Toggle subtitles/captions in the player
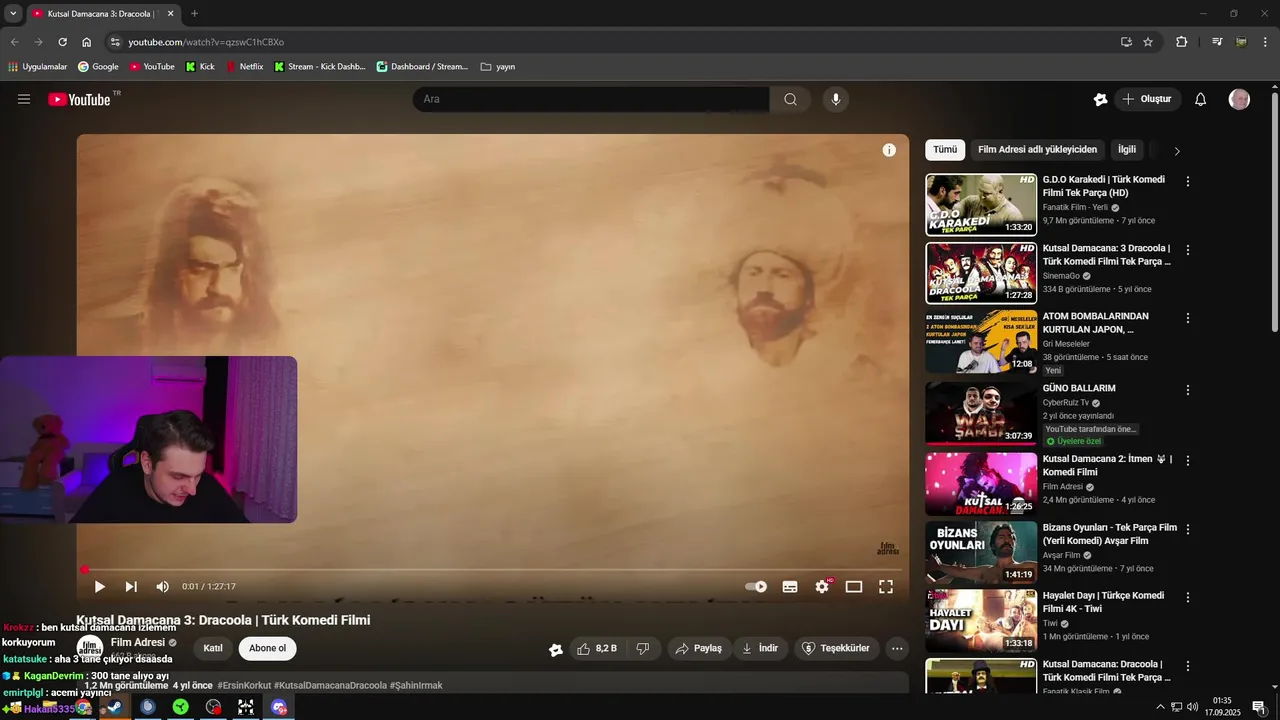1280x720 pixels. coord(790,587)
